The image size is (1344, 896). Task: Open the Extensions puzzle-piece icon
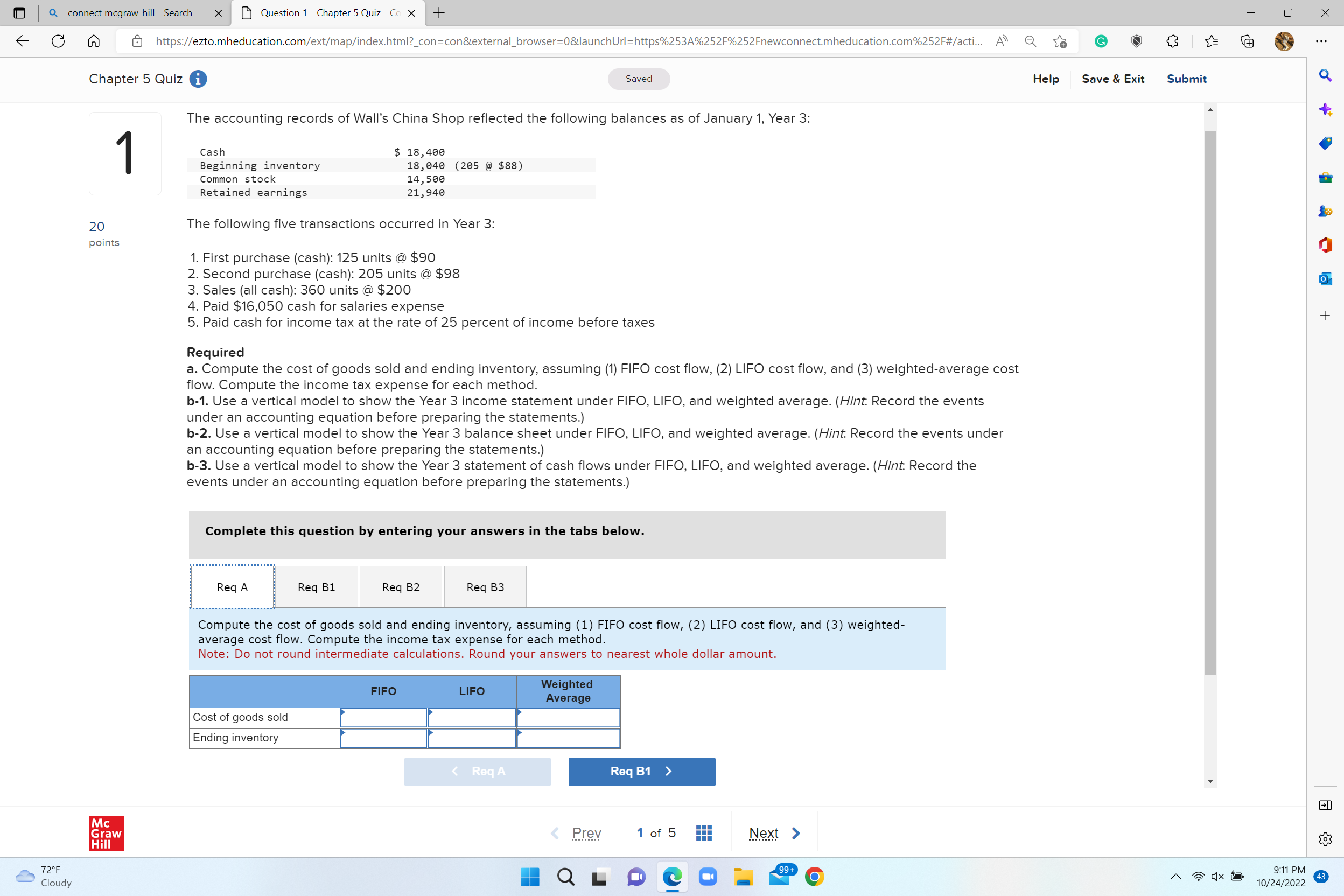[x=1173, y=41]
